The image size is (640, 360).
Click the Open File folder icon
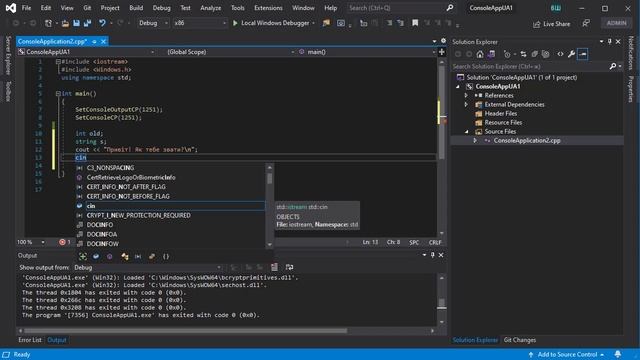65,23
